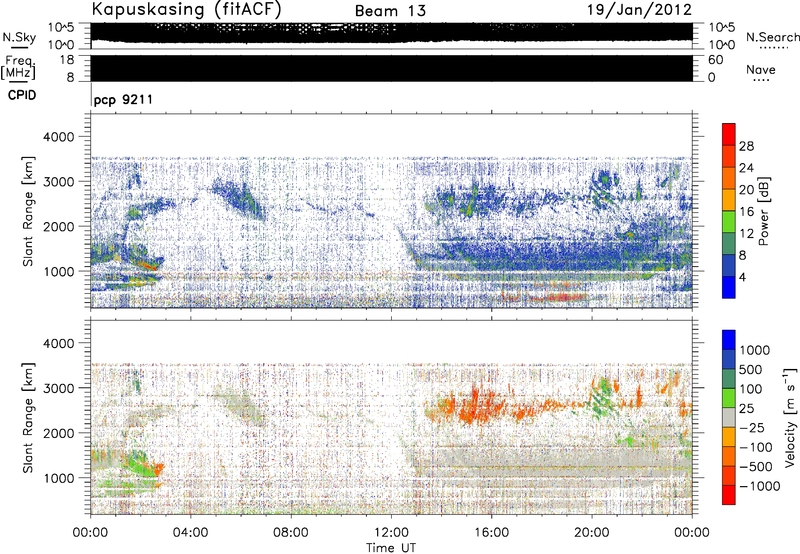The image size is (800, 554).
Task: Pick the Power colorbar segment between 8 and 12
Action: coord(729,244)
